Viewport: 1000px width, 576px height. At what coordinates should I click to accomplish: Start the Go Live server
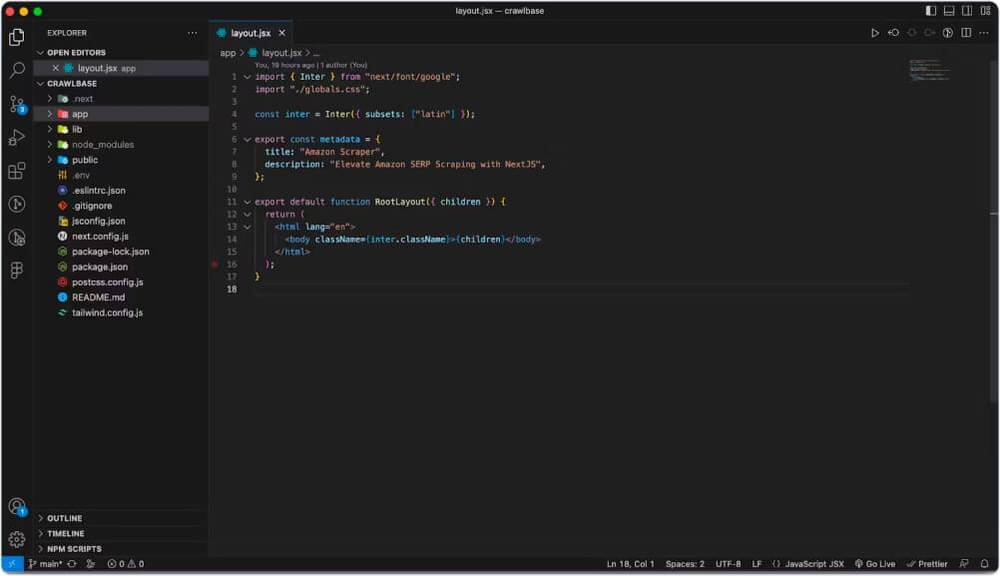(x=874, y=563)
